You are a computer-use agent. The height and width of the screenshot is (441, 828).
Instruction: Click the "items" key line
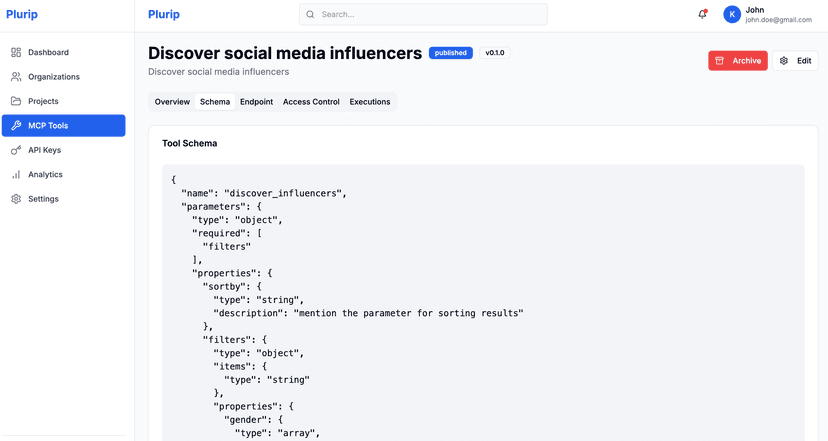240,367
